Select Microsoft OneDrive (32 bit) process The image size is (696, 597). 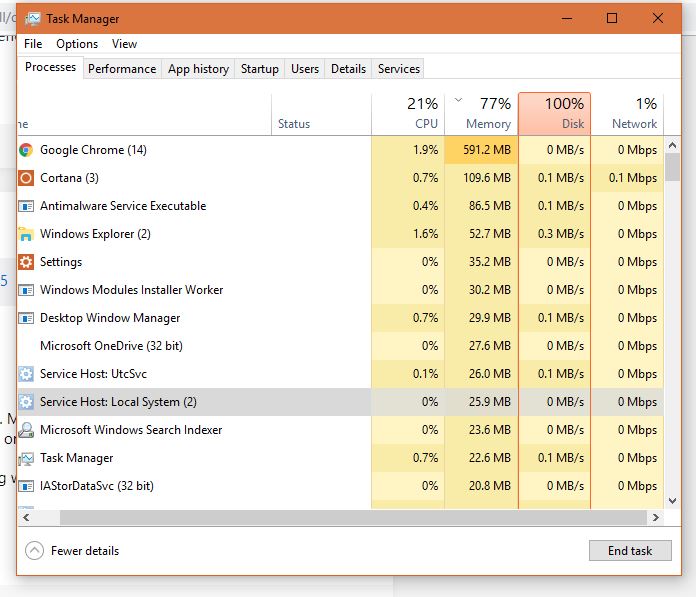tap(111, 346)
